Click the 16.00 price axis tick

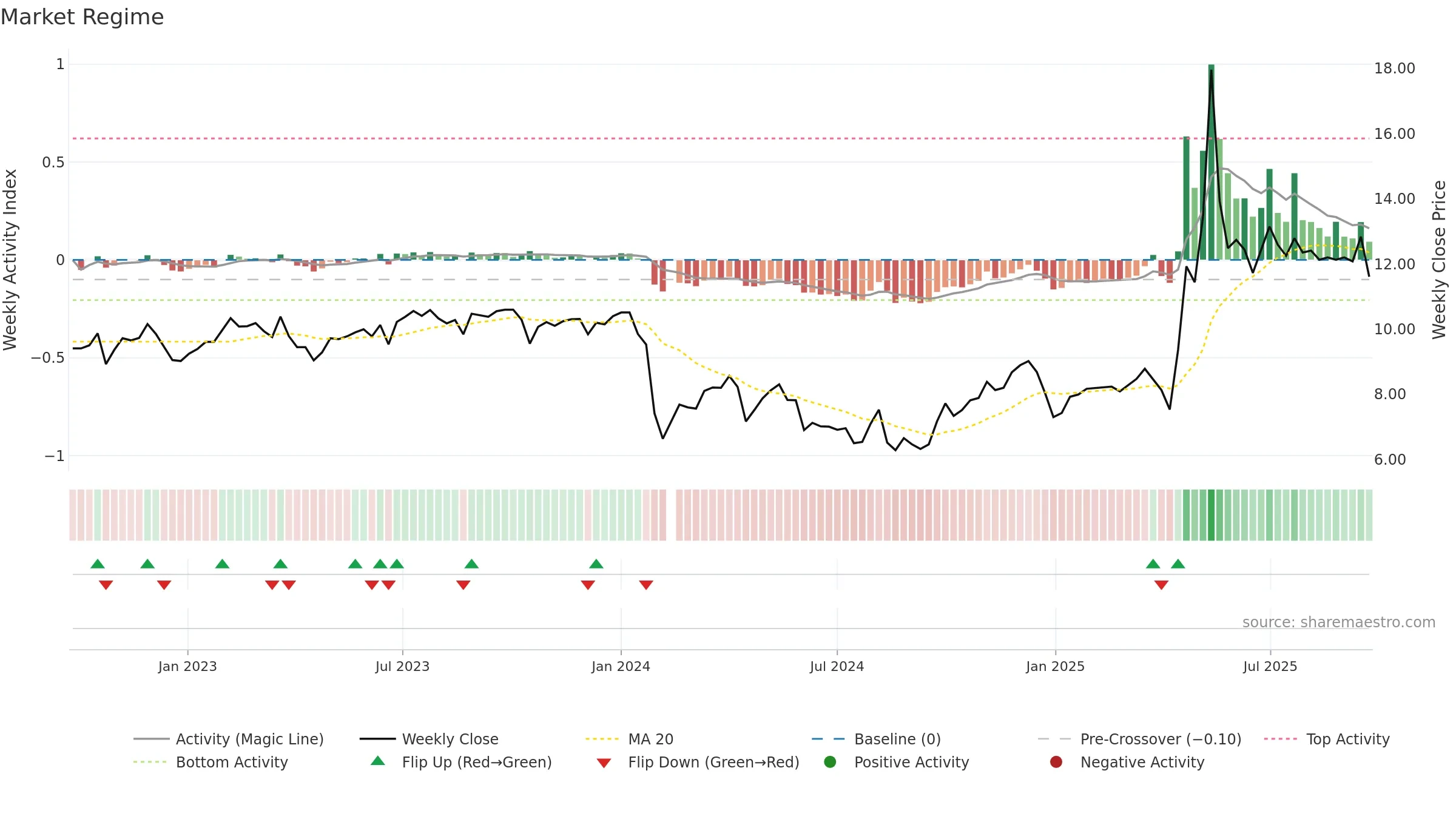(x=1394, y=133)
